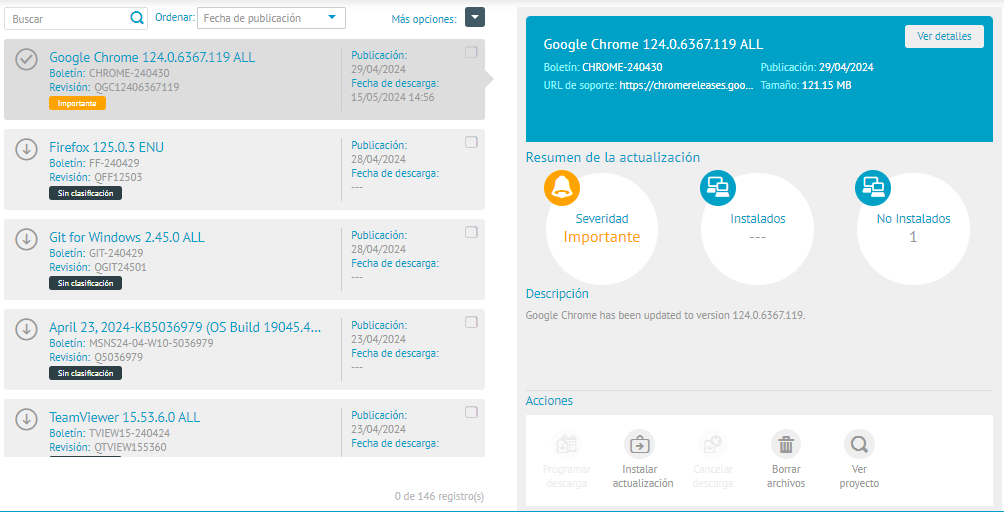The width and height of the screenshot is (1004, 512).
Task: Click the orange bell Severidad icon
Action: 562,187
